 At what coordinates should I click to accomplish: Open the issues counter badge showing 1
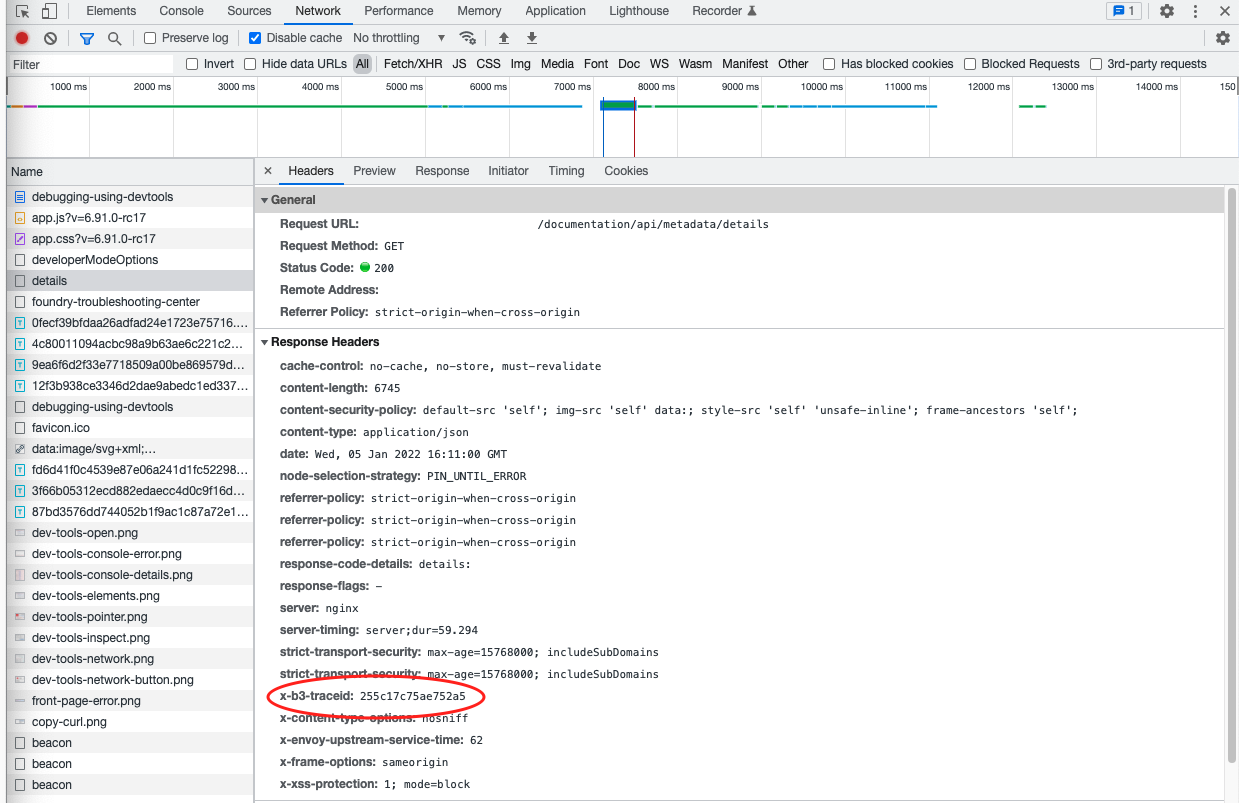1123,11
